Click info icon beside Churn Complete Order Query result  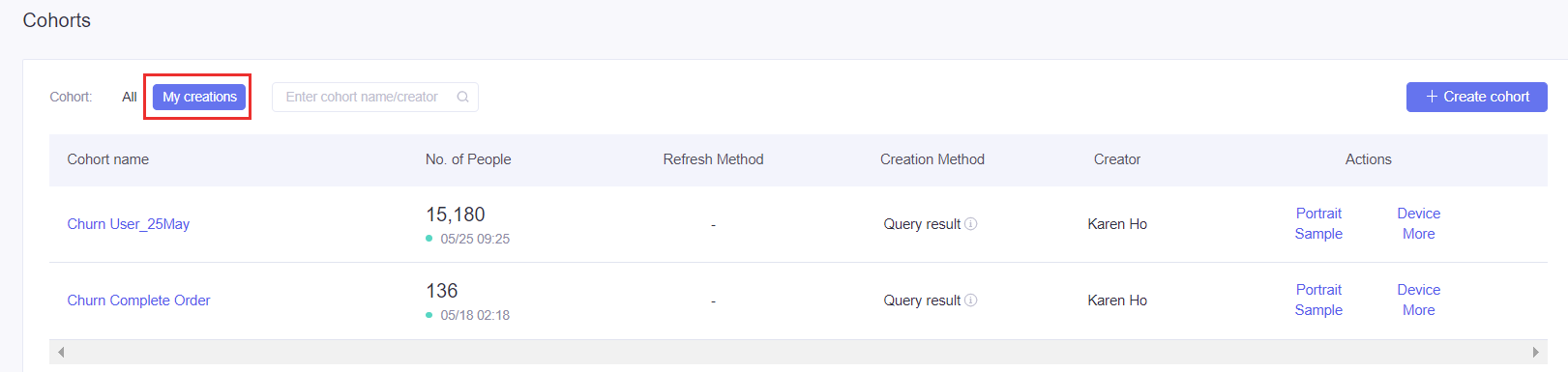click(x=971, y=300)
